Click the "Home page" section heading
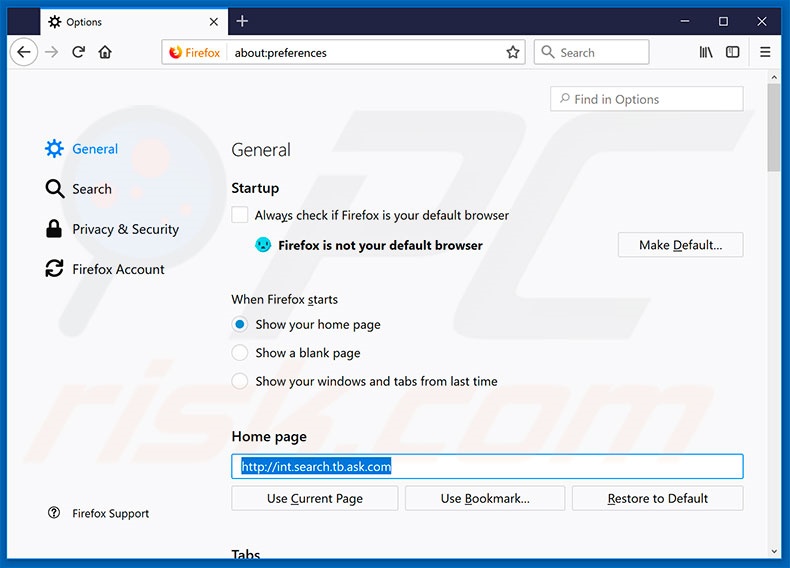Screen dimensions: 790x568 point(269,436)
